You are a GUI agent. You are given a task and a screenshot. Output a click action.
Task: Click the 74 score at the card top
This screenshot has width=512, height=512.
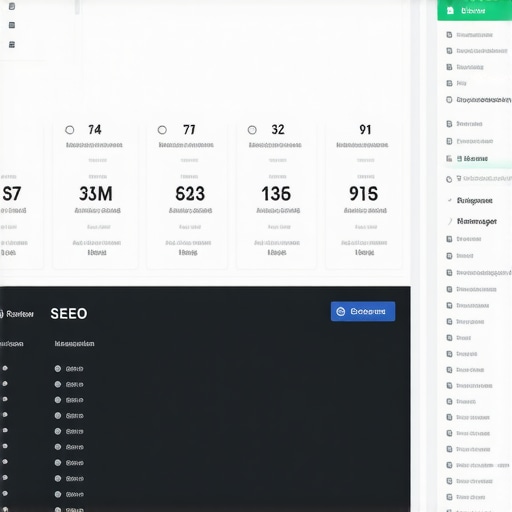click(x=95, y=130)
